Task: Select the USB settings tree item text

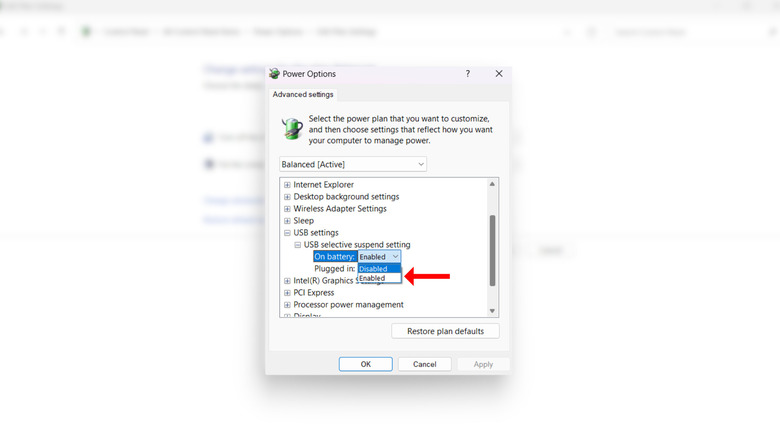Action: 316,232
